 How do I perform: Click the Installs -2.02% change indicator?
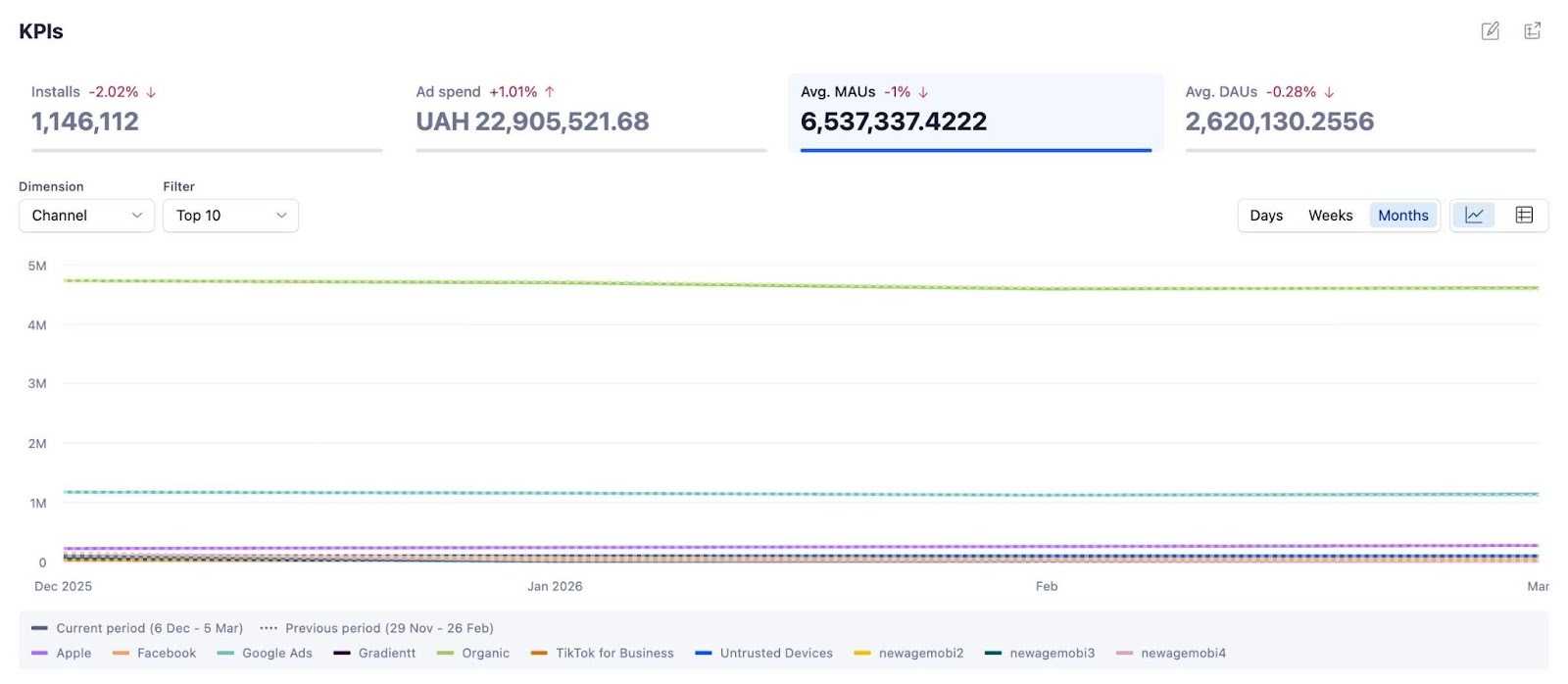point(122,92)
